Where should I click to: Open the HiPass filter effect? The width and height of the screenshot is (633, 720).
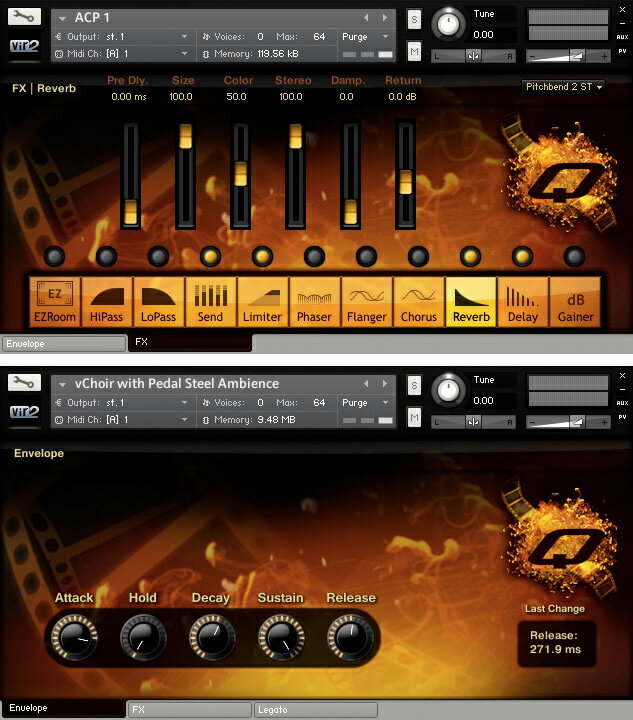[x=106, y=302]
